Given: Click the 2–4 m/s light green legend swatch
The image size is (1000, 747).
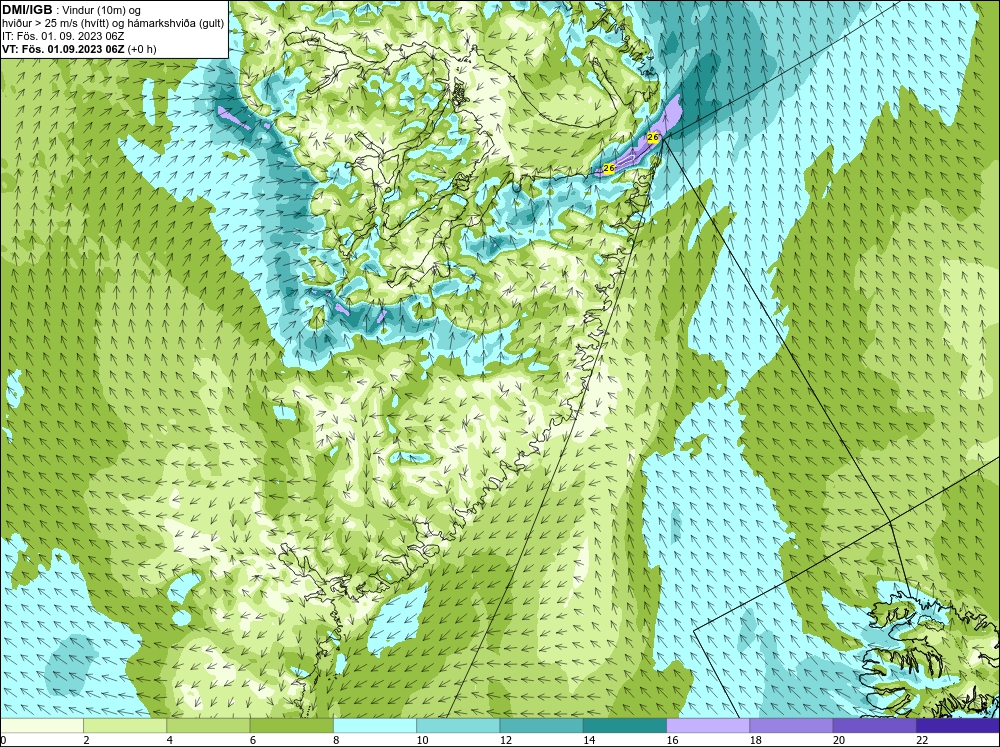Looking at the screenshot, I should coord(125,726).
